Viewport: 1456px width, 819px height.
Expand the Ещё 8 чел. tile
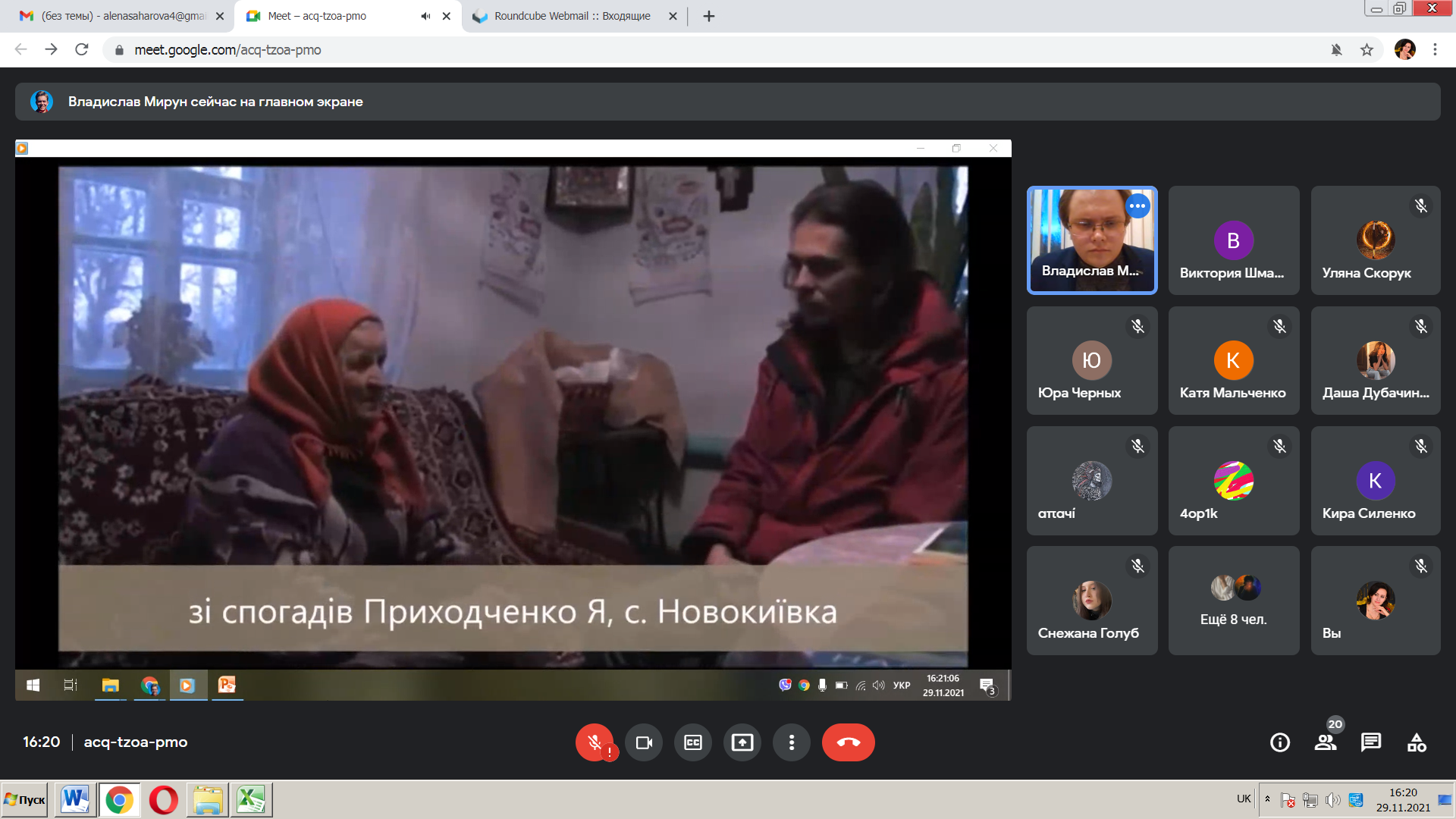pos(1234,601)
